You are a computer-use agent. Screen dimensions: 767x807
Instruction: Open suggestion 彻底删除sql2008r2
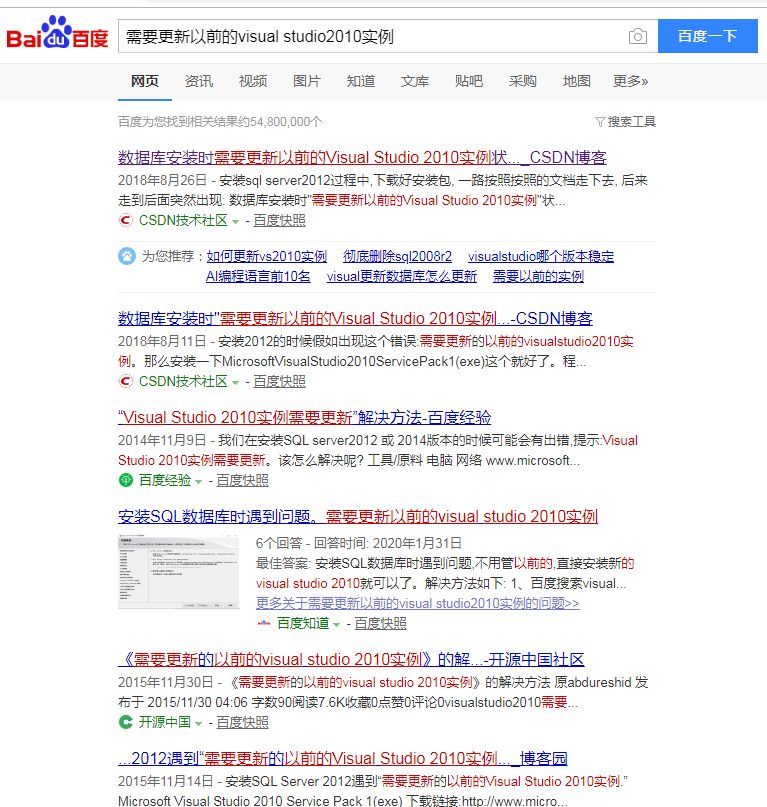click(397, 256)
